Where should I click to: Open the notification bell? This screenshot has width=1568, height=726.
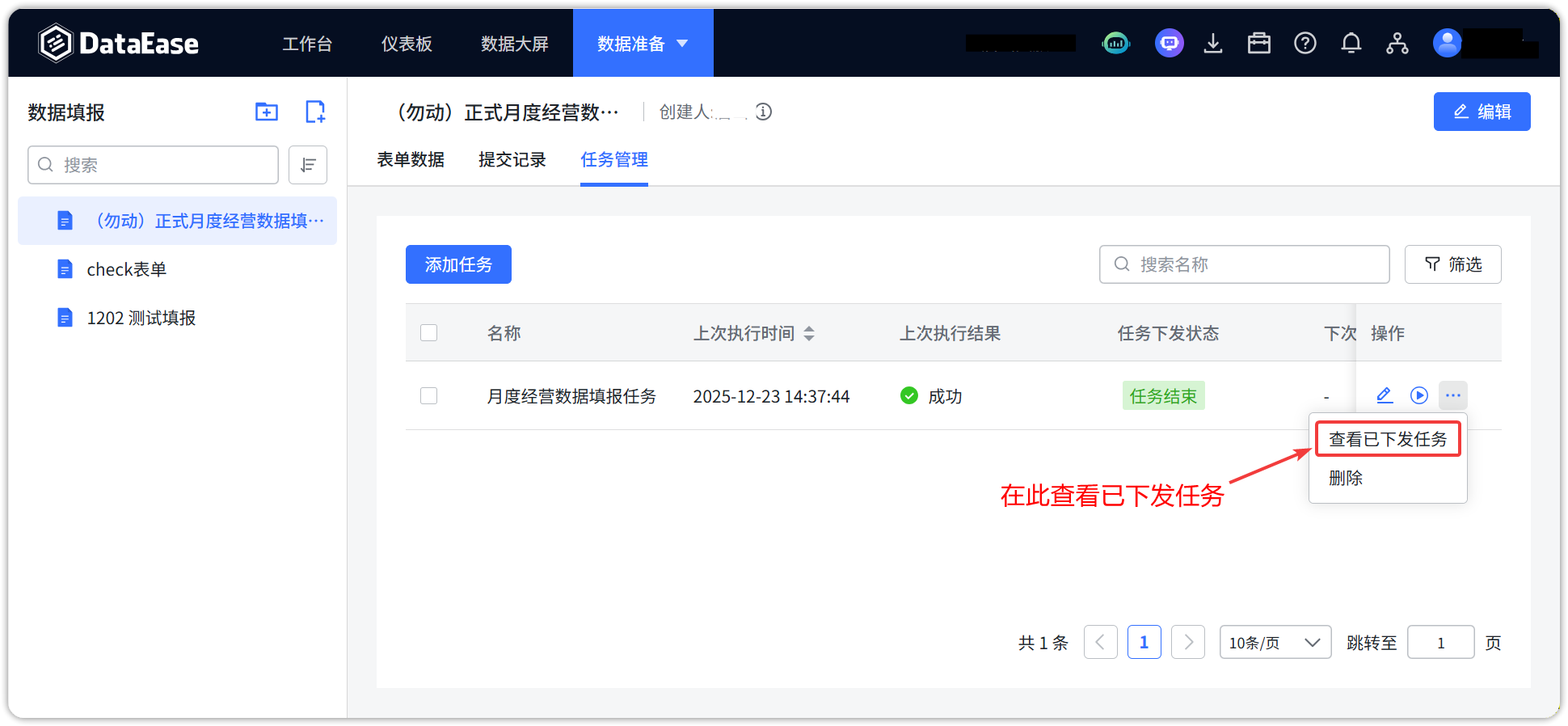pyautogui.click(x=1351, y=44)
